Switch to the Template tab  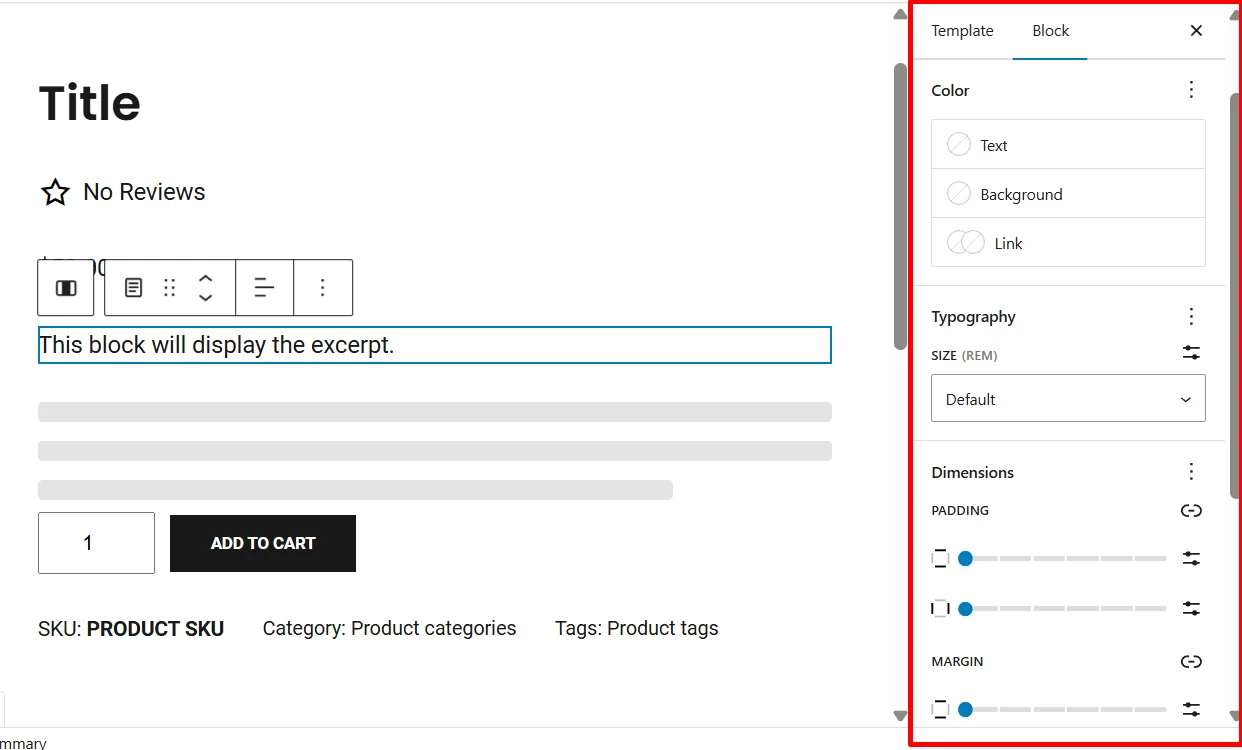pos(962,31)
